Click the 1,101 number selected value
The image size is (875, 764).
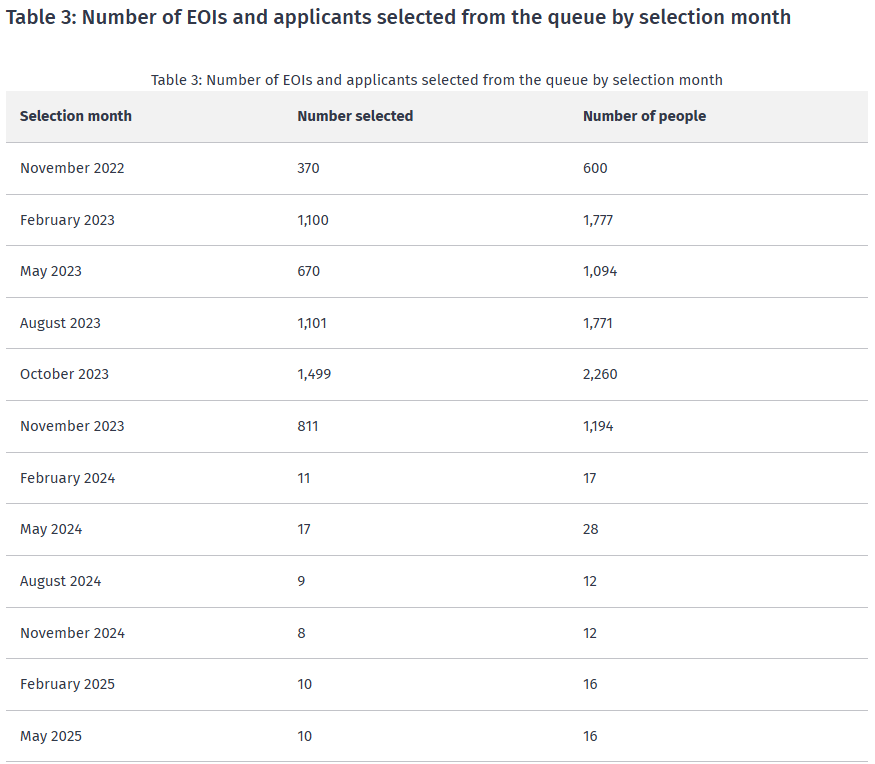312,323
